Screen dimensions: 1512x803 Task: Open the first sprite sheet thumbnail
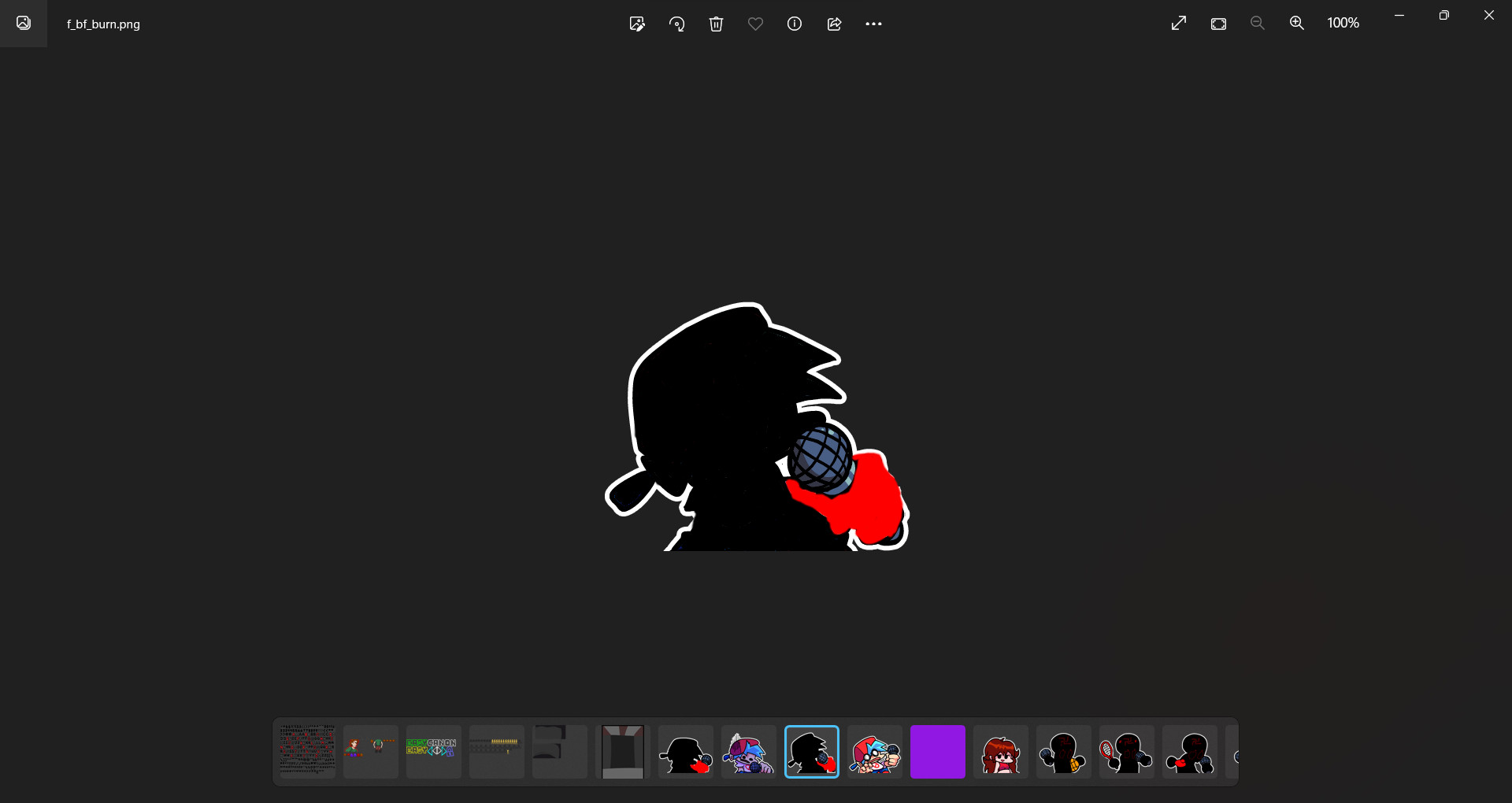[x=307, y=752]
